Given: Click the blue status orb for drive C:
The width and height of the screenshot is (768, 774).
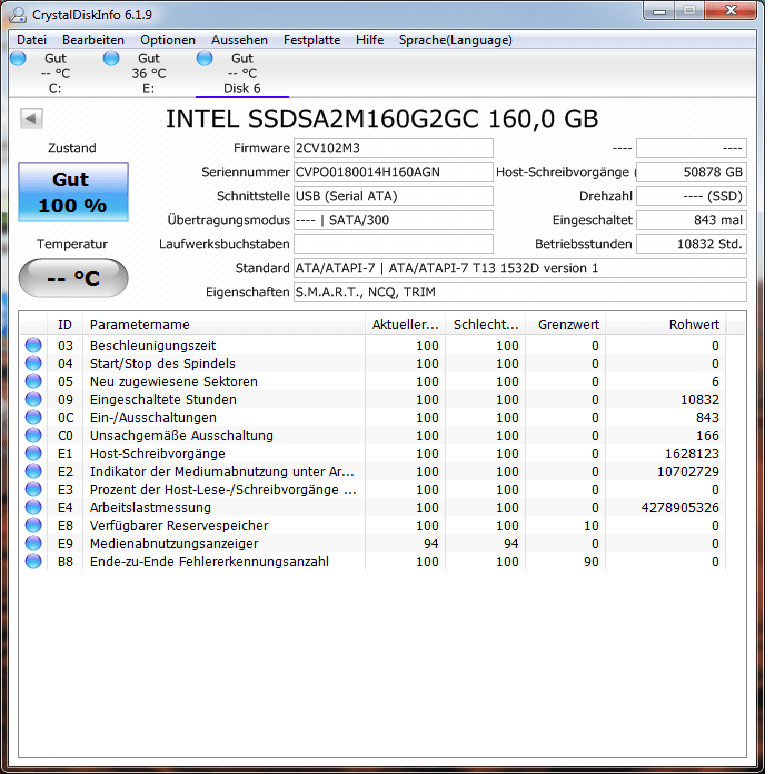Looking at the screenshot, I should 18,58.
